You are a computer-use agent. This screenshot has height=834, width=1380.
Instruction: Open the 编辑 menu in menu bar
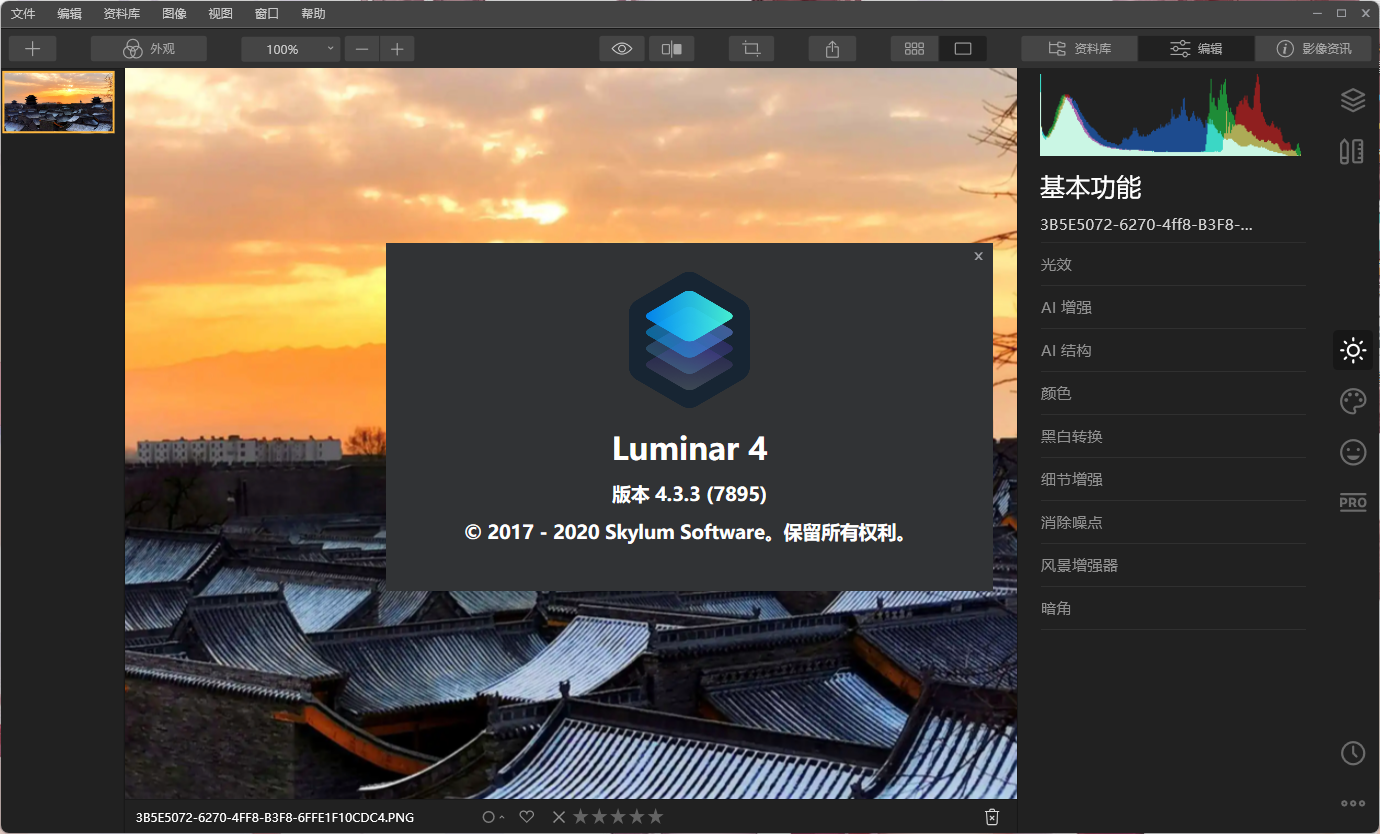70,14
